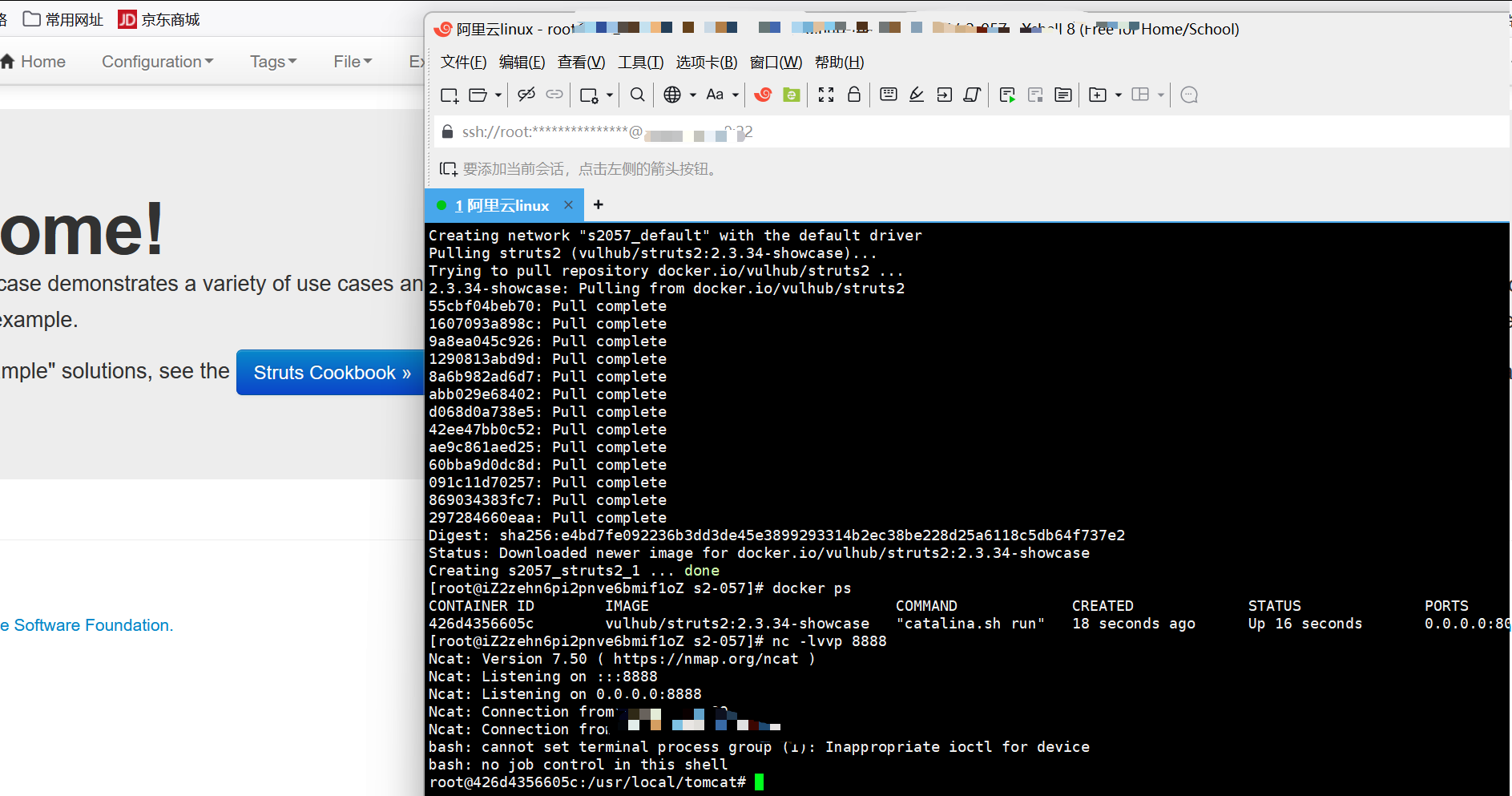1512x796 pixels.
Task: Click the chat bubble icon in toolbar
Action: click(x=1189, y=95)
